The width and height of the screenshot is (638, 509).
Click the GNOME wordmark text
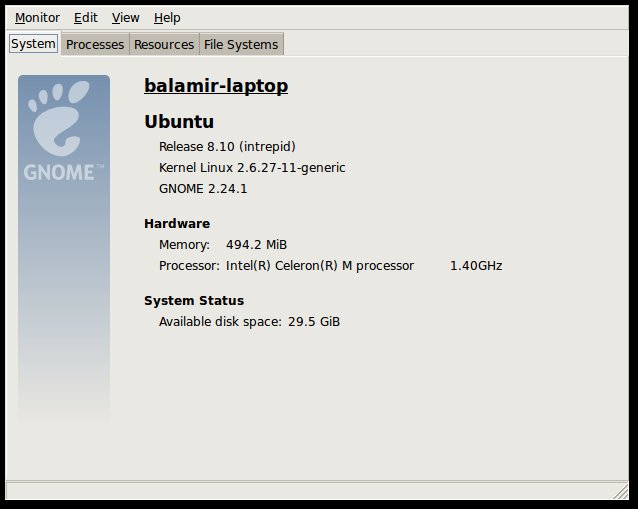[x=63, y=173]
